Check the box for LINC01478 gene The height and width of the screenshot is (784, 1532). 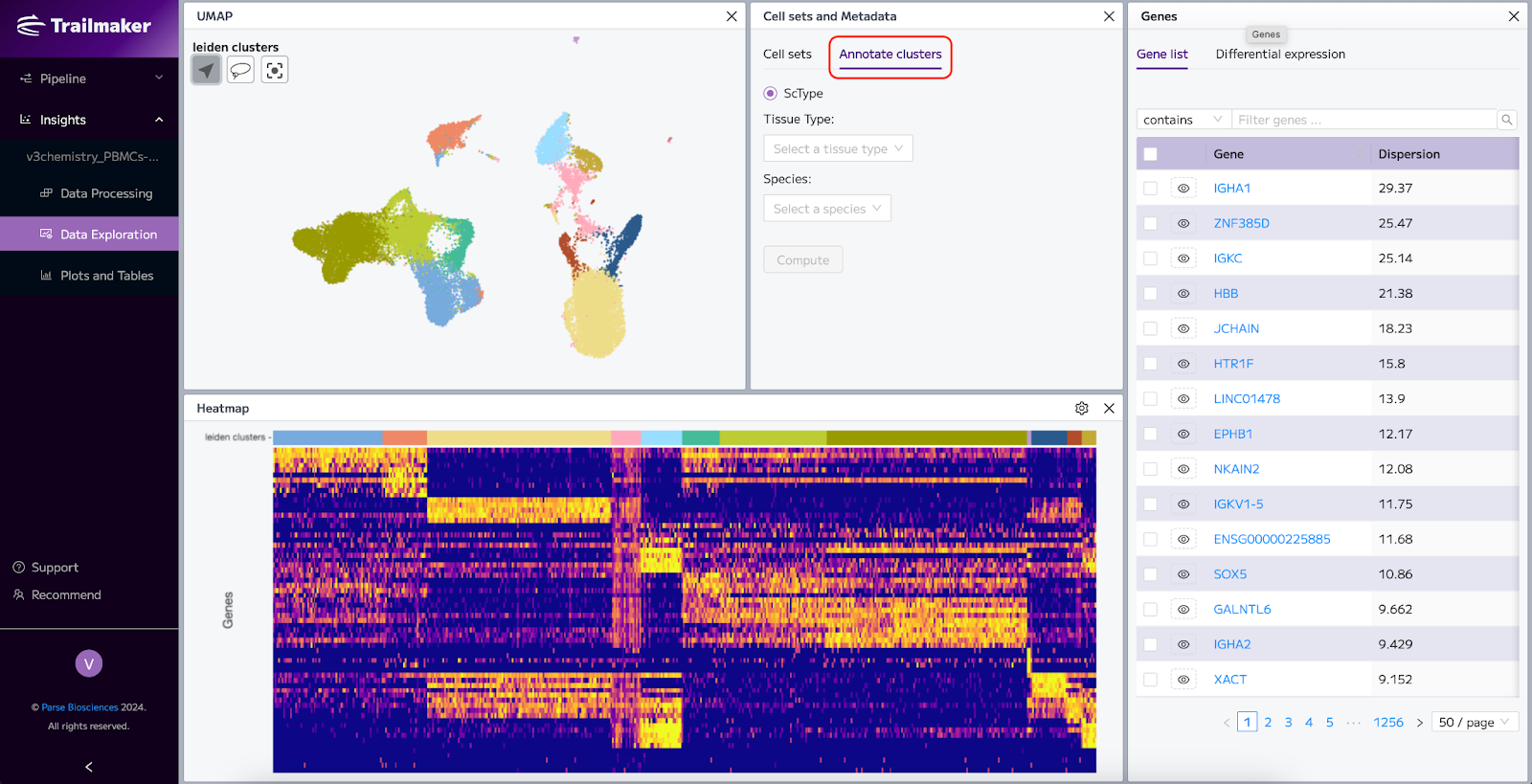click(x=1150, y=399)
